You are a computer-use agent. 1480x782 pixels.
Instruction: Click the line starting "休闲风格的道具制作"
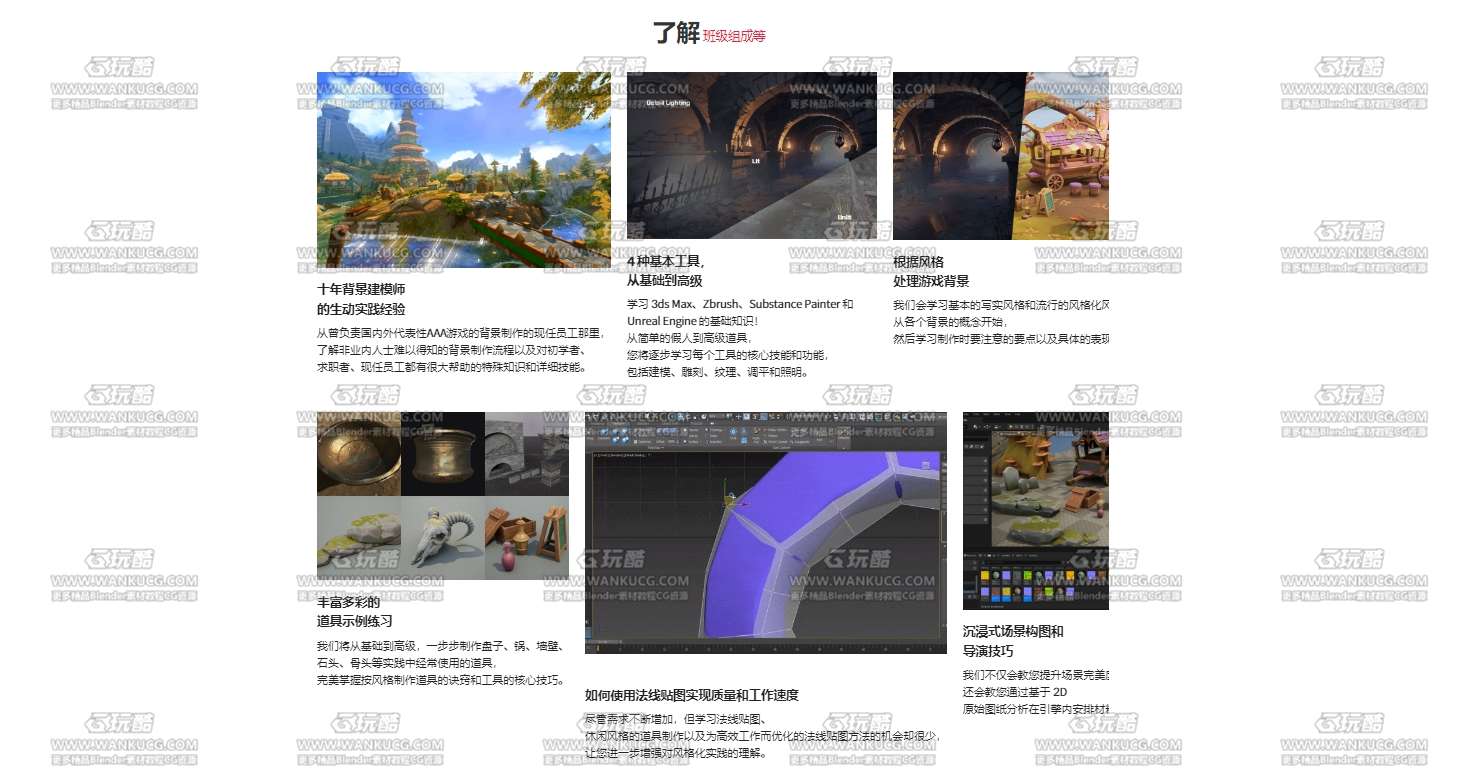762,736
